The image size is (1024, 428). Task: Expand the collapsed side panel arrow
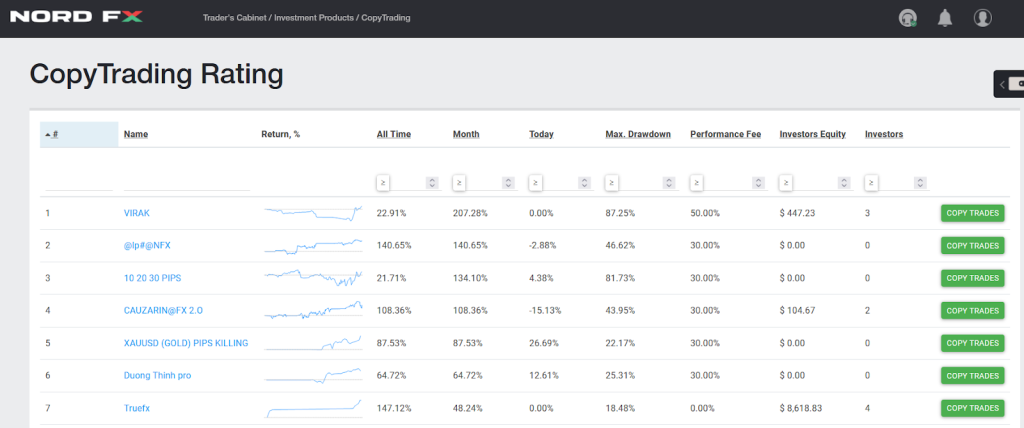point(1002,84)
